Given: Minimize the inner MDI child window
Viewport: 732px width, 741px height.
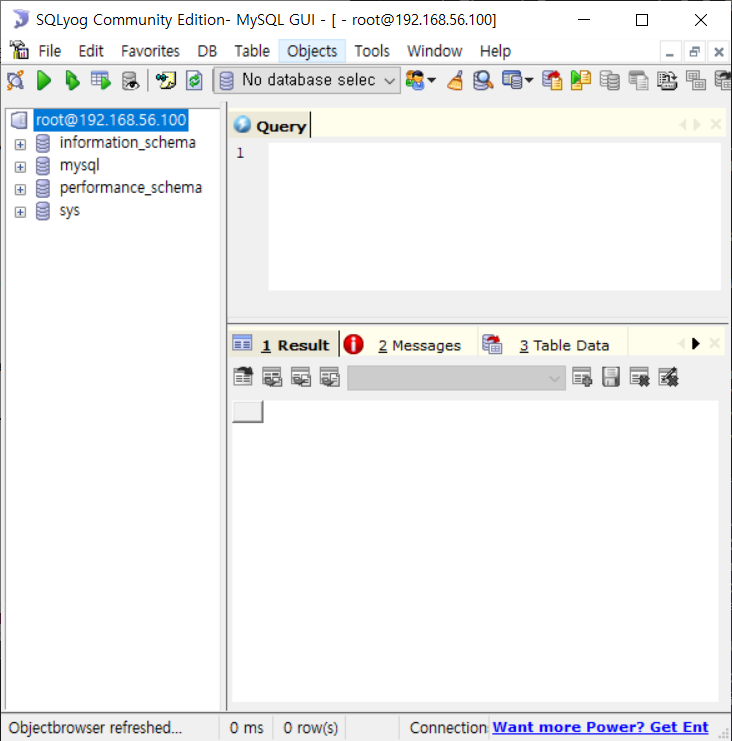Looking at the screenshot, I should 670,52.
